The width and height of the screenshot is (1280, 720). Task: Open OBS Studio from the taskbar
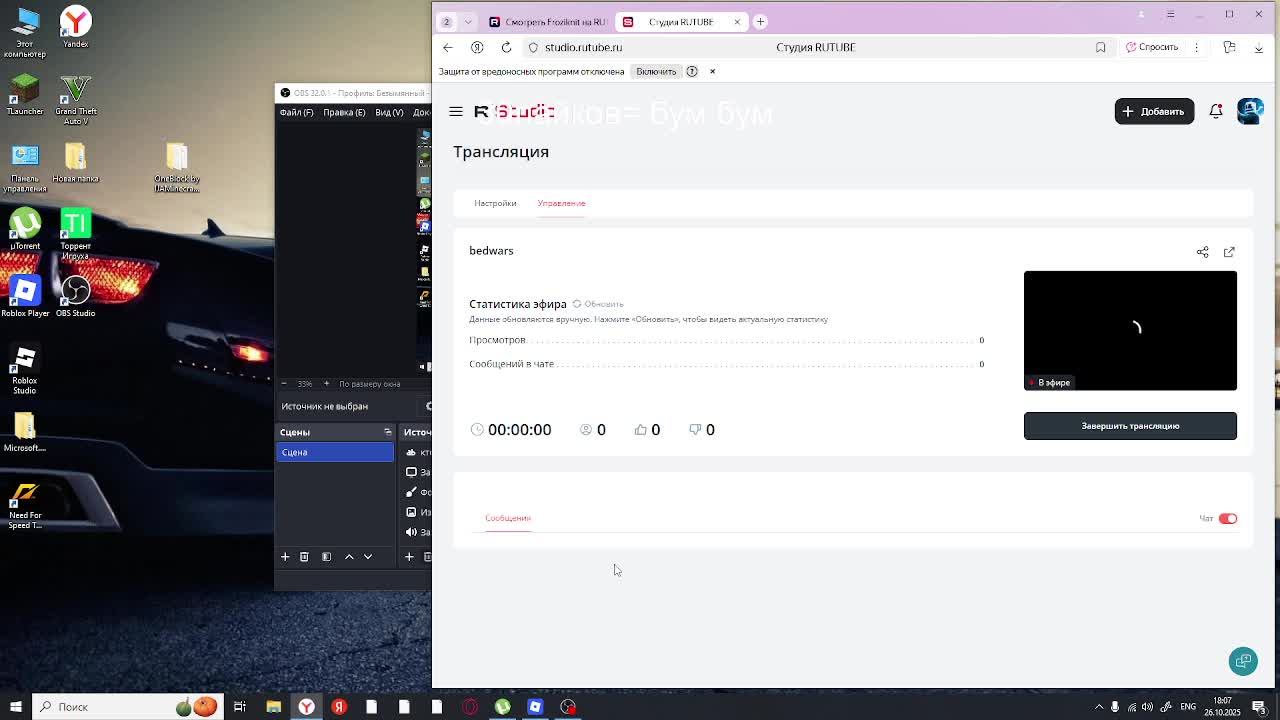tap(568, 707)
